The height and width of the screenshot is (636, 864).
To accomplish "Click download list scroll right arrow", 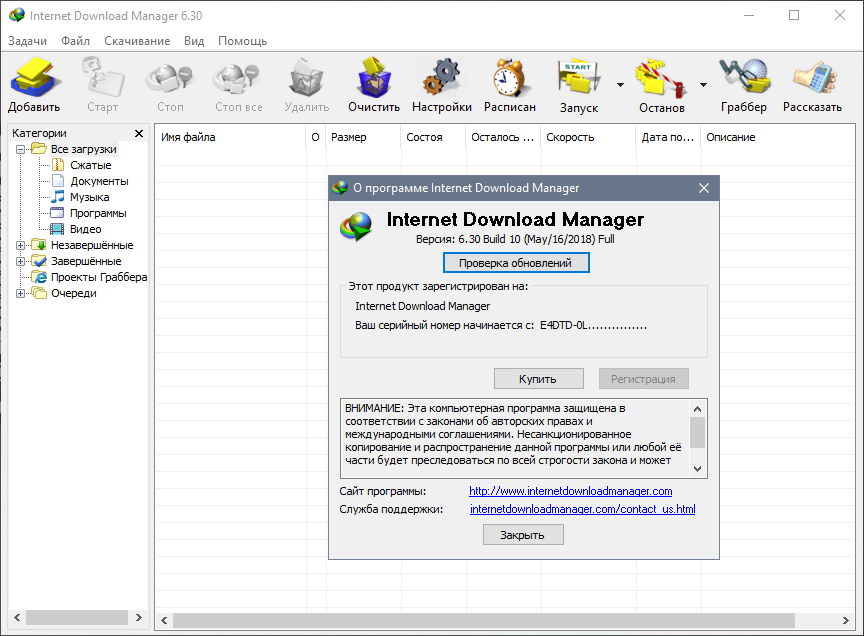I will pyautogui.click(x=846, y=621).
